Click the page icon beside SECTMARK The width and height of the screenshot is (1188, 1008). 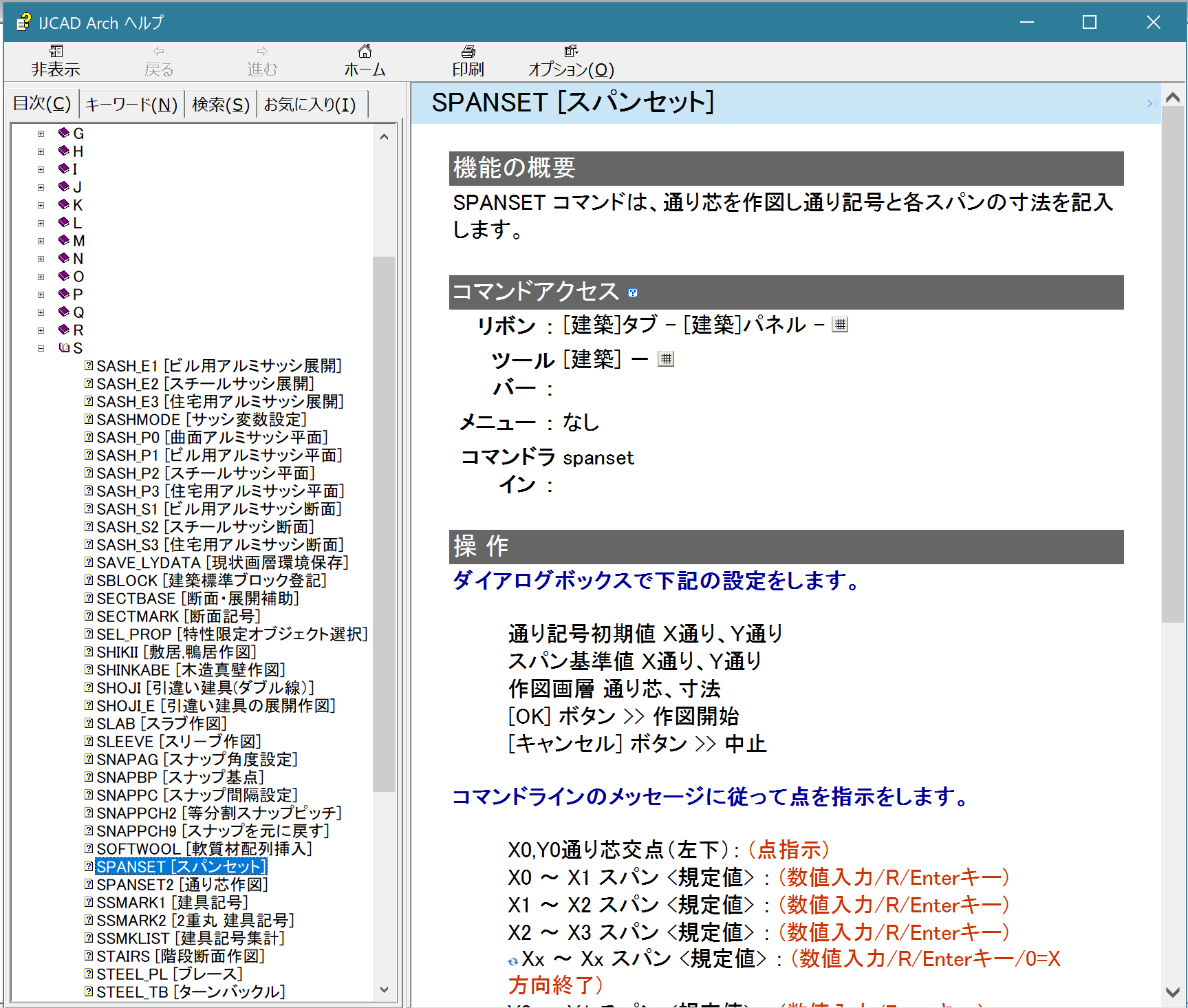(x=89, y=616)
